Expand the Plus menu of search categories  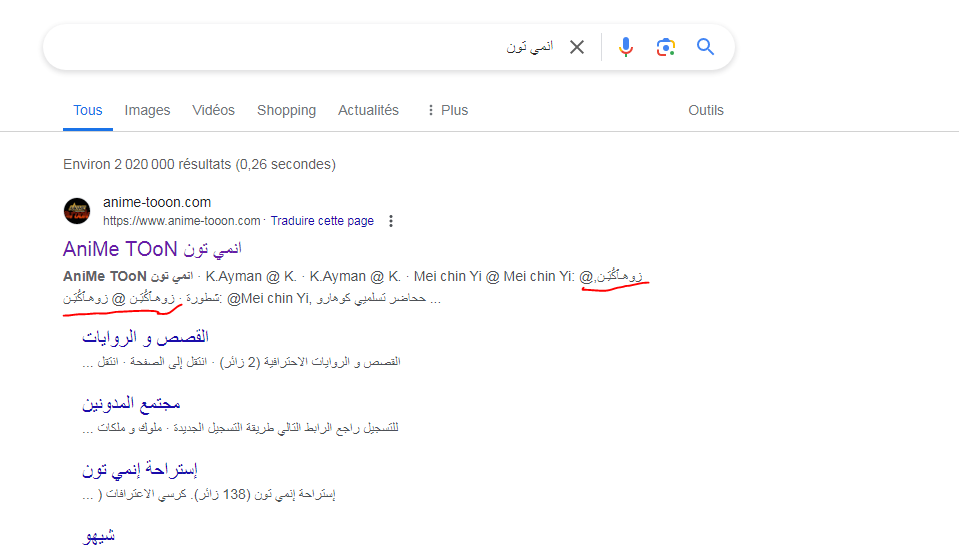click(447, 110)
